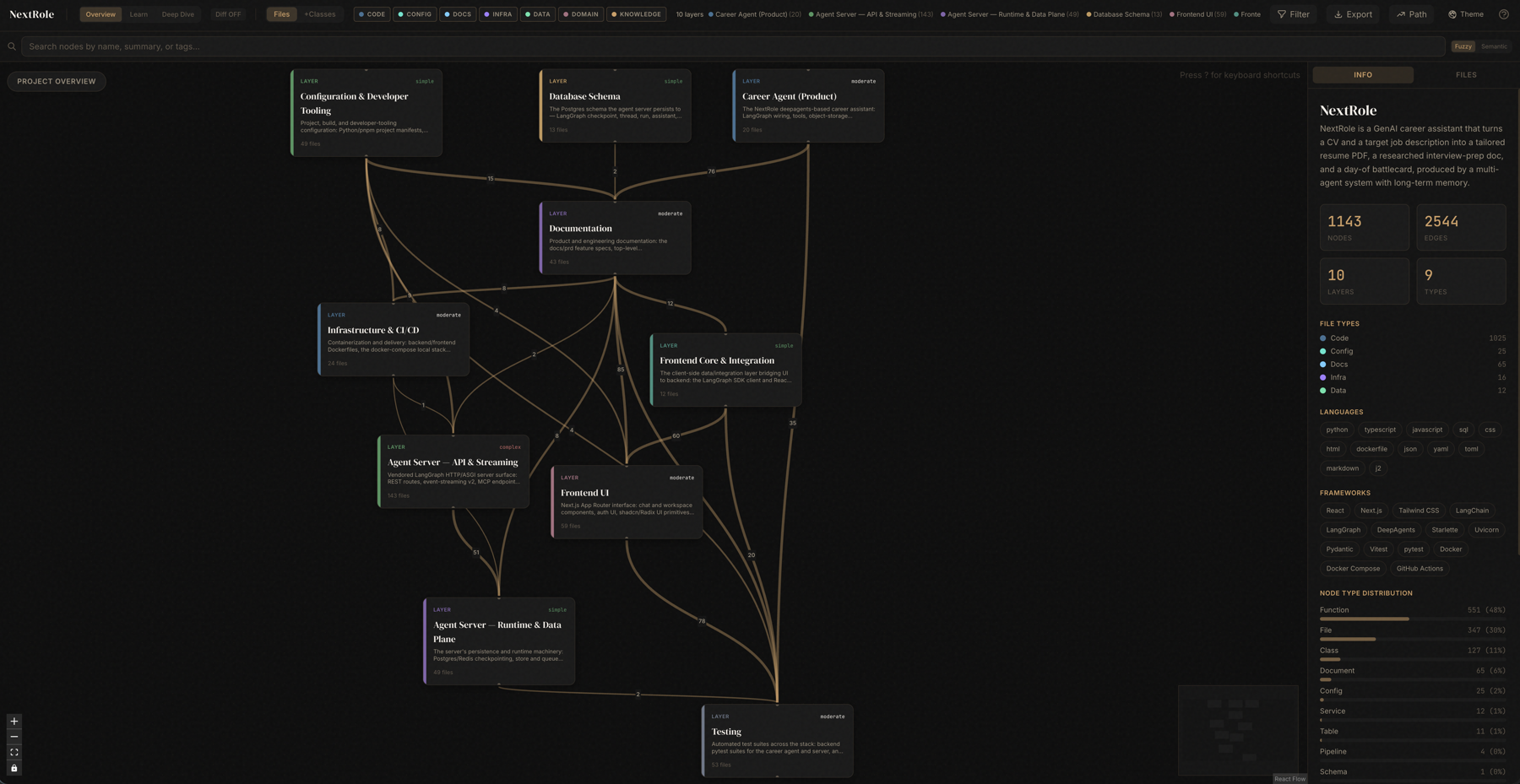1520x784 pixels.
Task: Open the Filter menu
Action: [x=1294, y=14]
